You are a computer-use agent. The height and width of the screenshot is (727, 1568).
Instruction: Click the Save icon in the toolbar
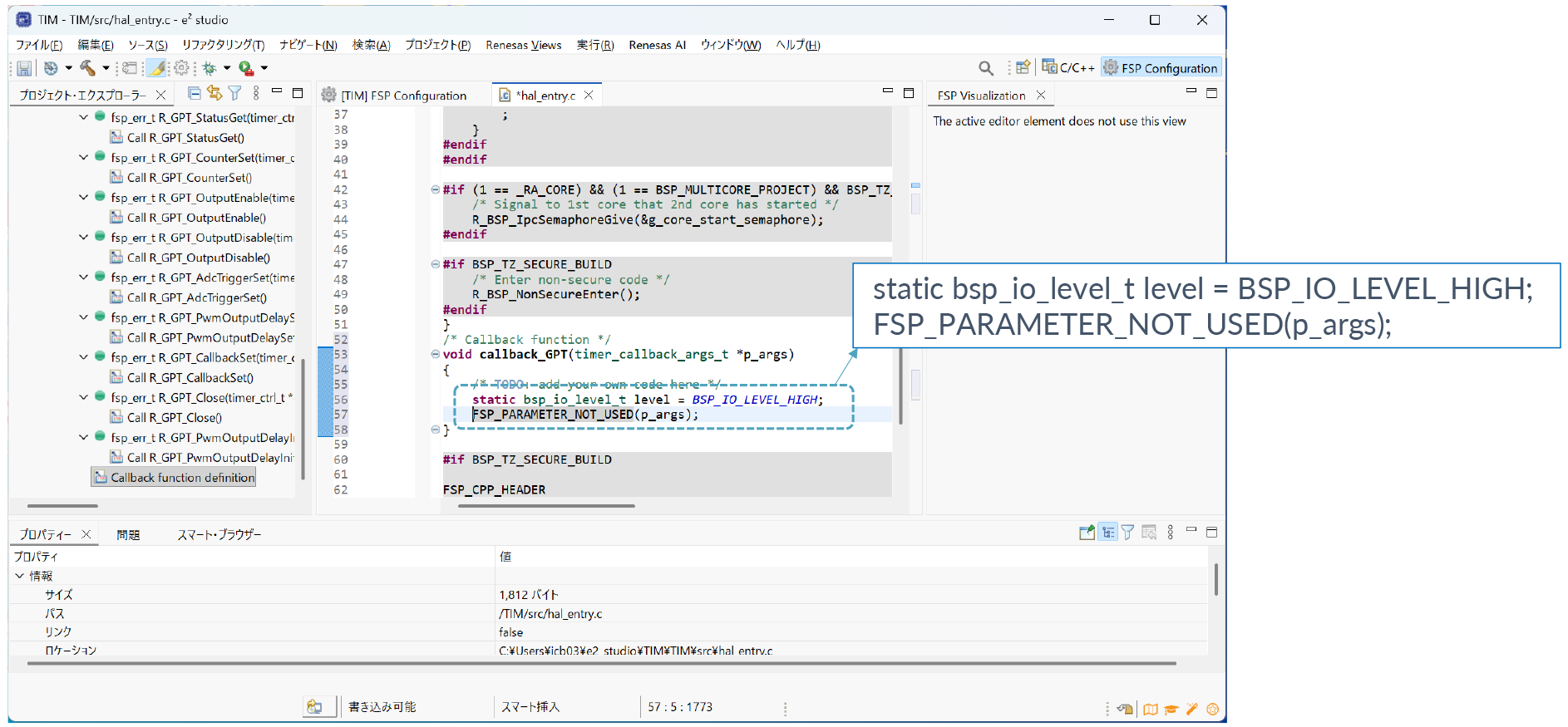pos(24,68)
